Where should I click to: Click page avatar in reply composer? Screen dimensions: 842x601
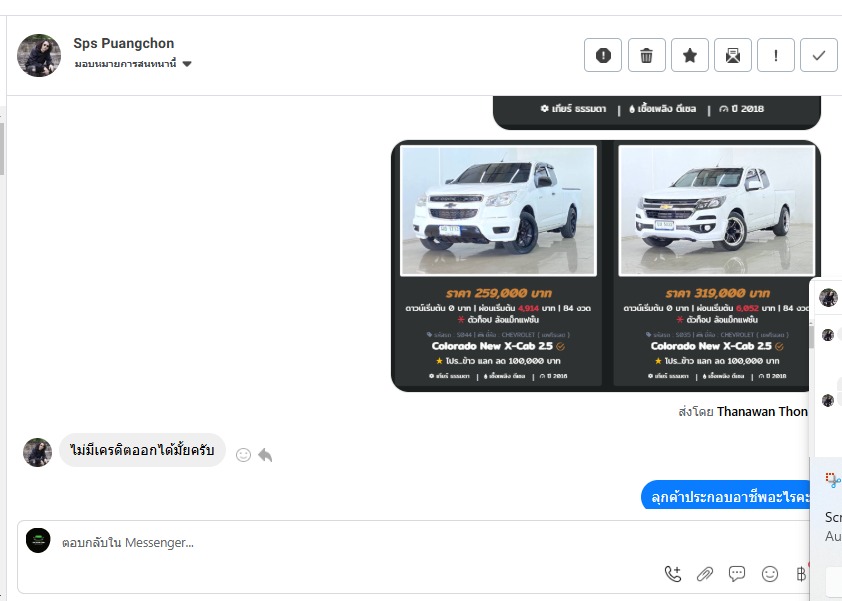pos(38,540)
